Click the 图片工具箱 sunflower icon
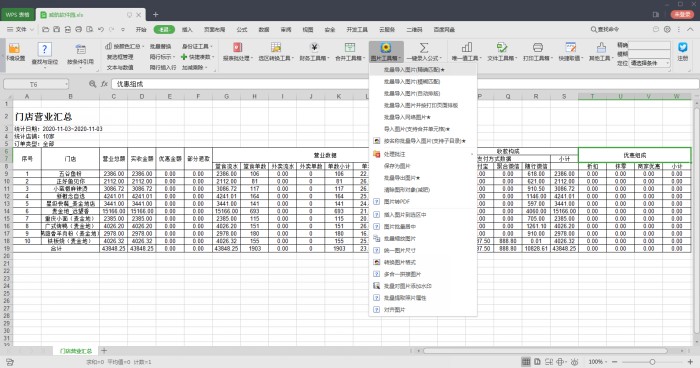 tap(386, 47)
